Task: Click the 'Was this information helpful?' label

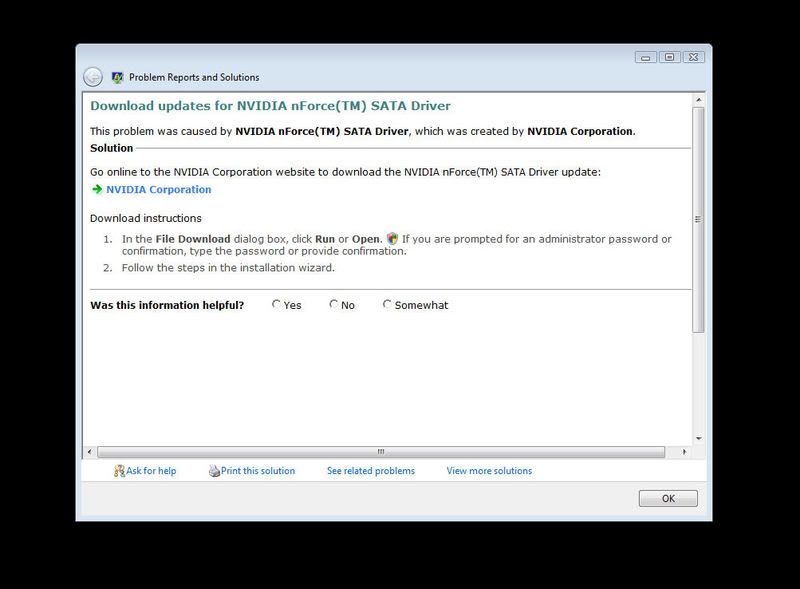Action: 167,305
